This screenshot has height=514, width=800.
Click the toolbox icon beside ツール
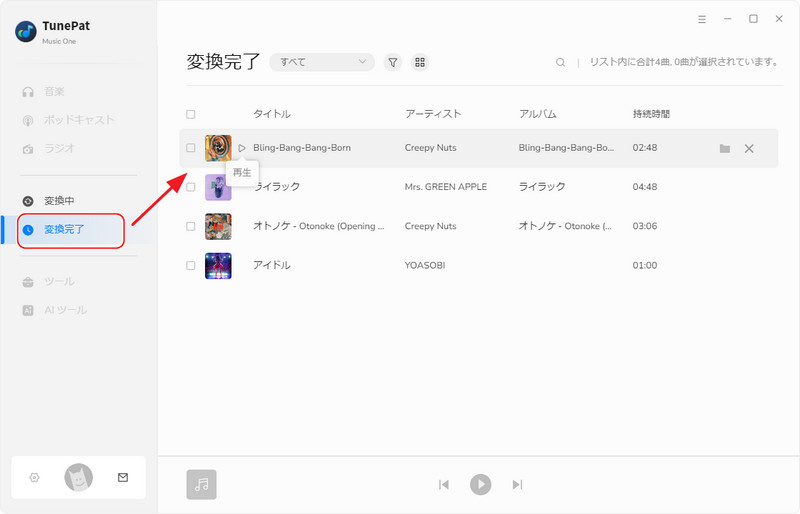coord(28,282)
